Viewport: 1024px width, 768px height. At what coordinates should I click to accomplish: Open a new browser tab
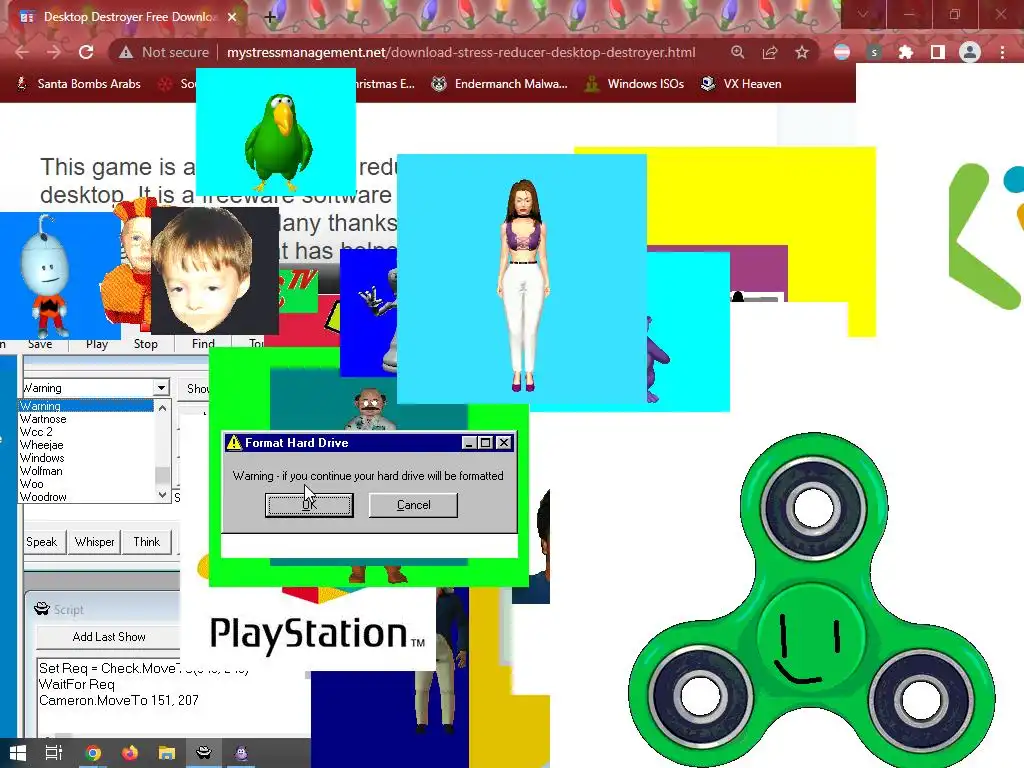point(270,17)
